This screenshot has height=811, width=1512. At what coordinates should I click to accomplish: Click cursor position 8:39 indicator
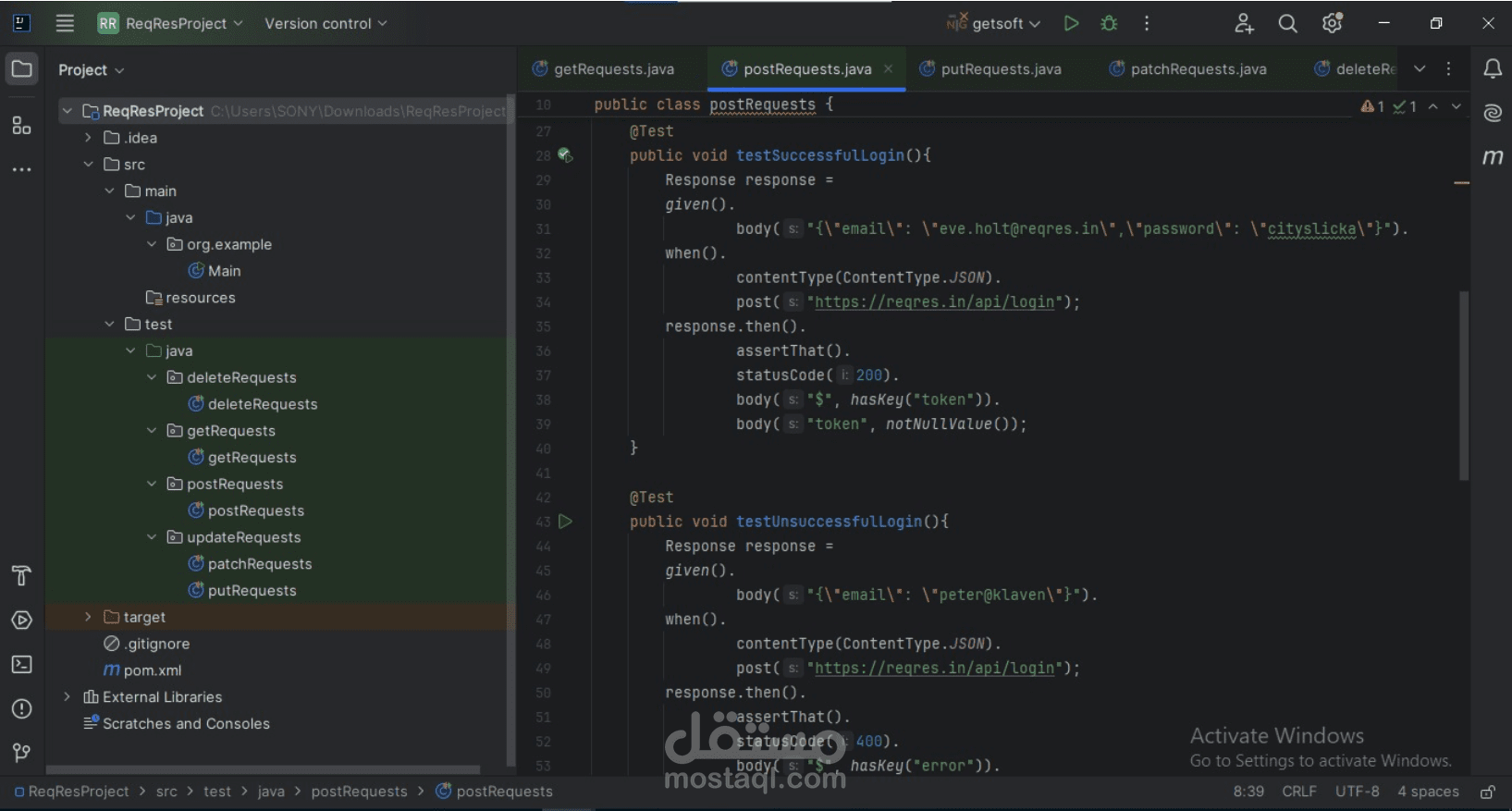point(1248,792)
